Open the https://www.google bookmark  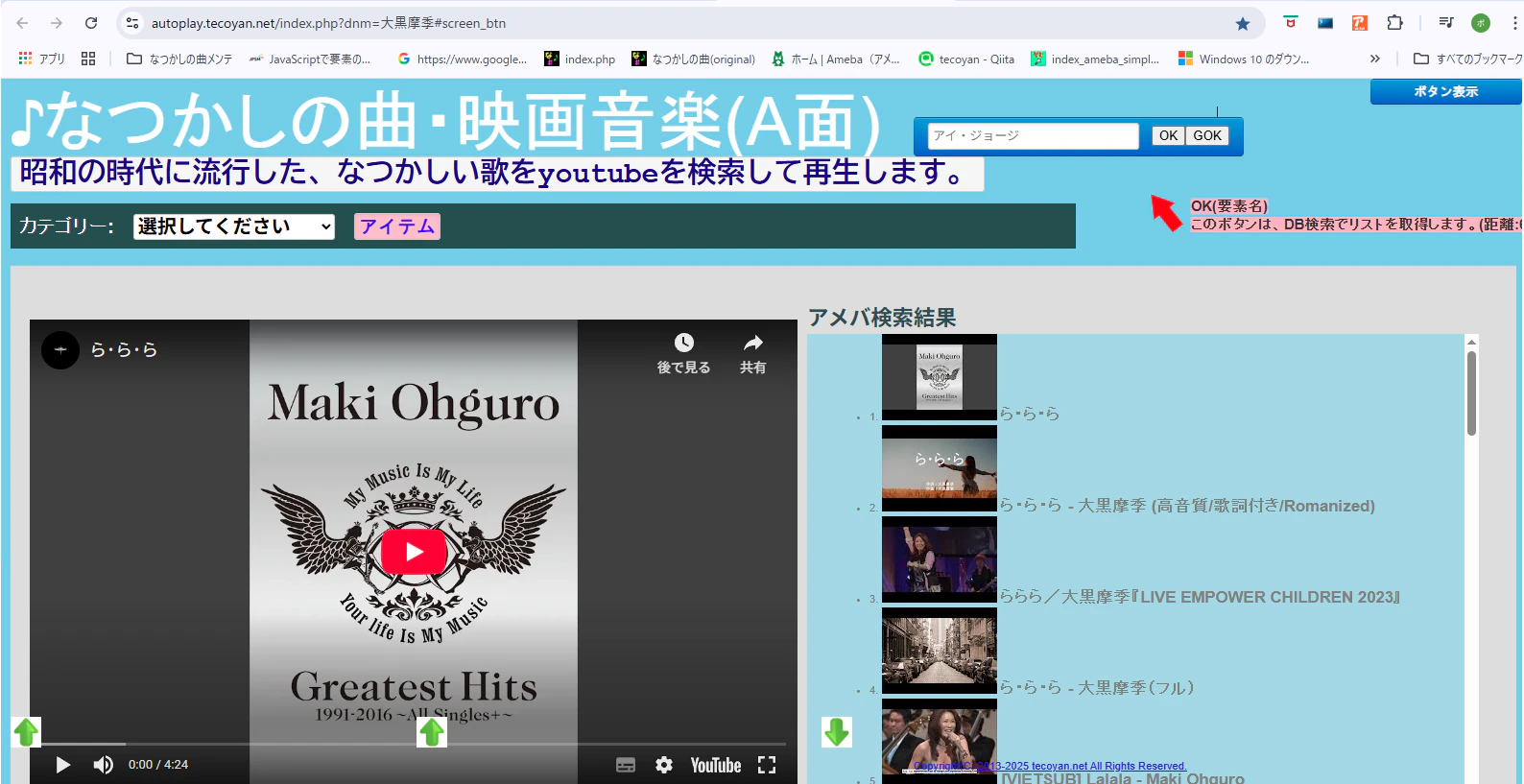(462, 59)
